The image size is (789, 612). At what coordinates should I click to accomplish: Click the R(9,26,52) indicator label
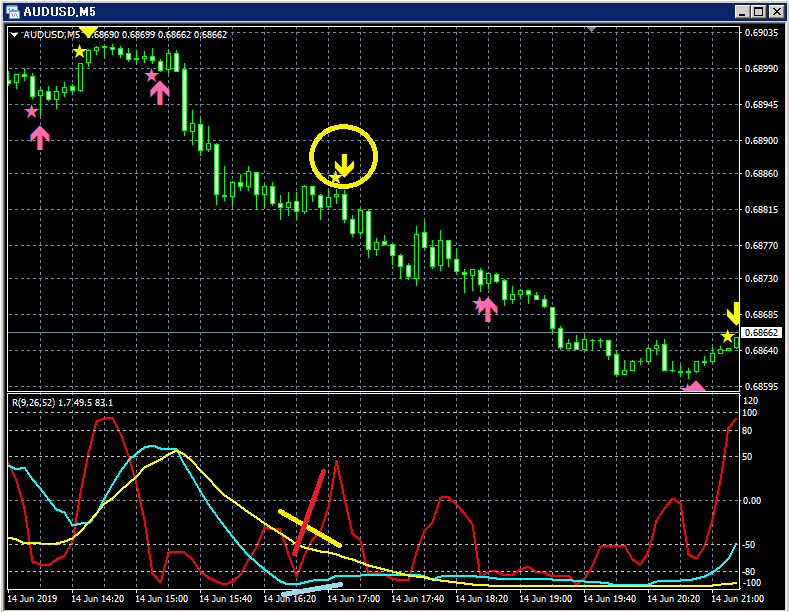(34, 403)
